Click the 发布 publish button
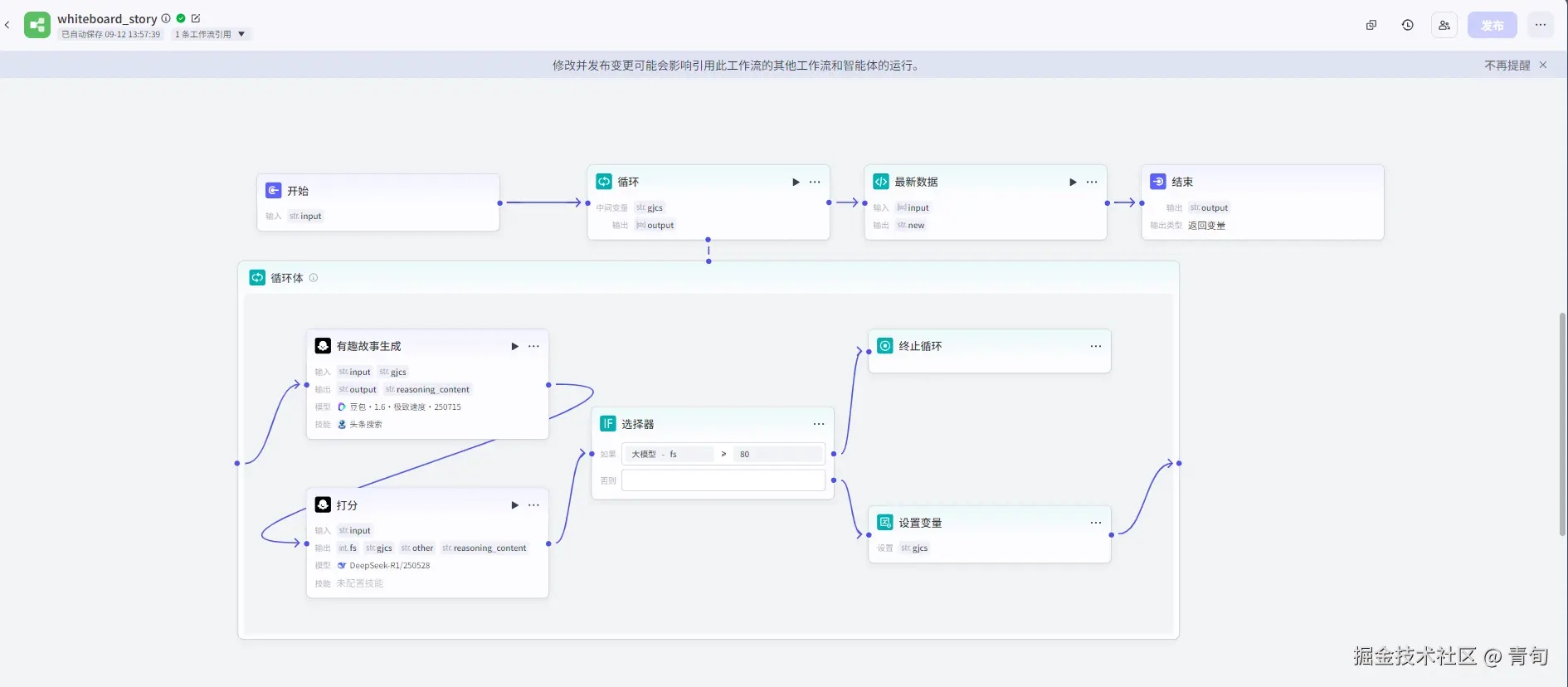 click(x=1493, y=25)
